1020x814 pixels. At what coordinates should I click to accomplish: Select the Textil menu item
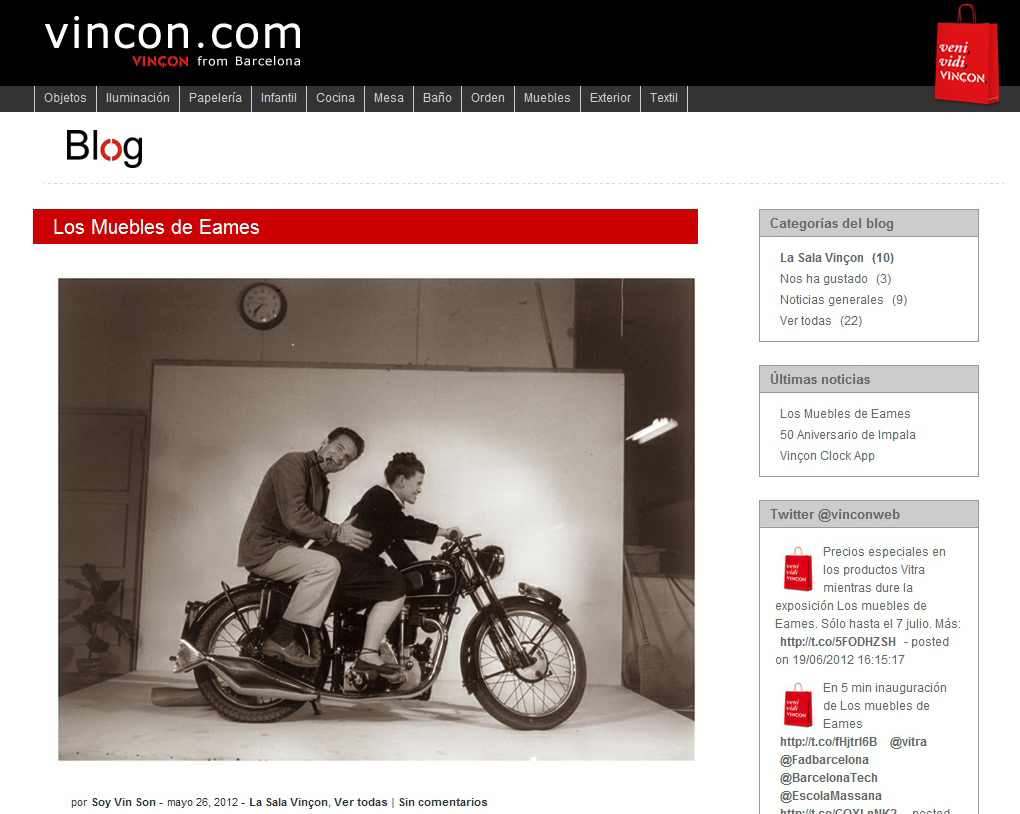pos(664,98)
